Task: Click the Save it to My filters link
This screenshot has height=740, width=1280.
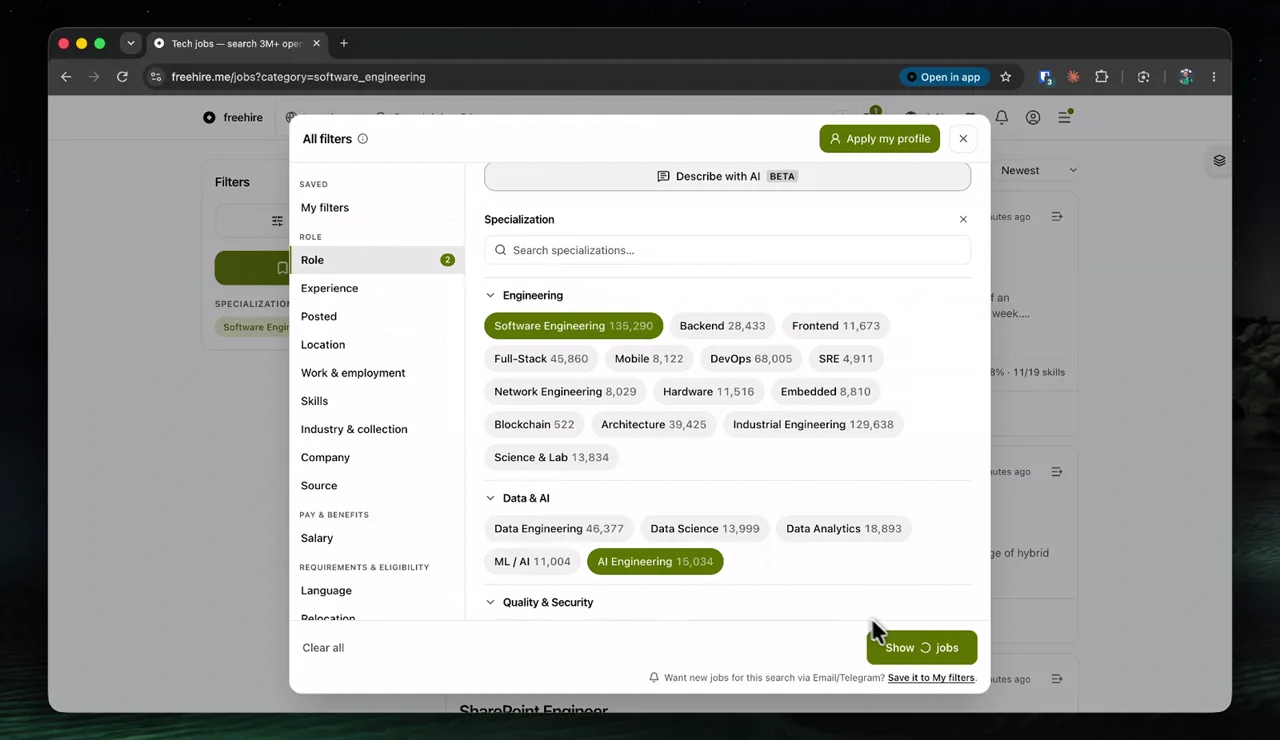Action: pyautogui.click(x=931, y=678)
